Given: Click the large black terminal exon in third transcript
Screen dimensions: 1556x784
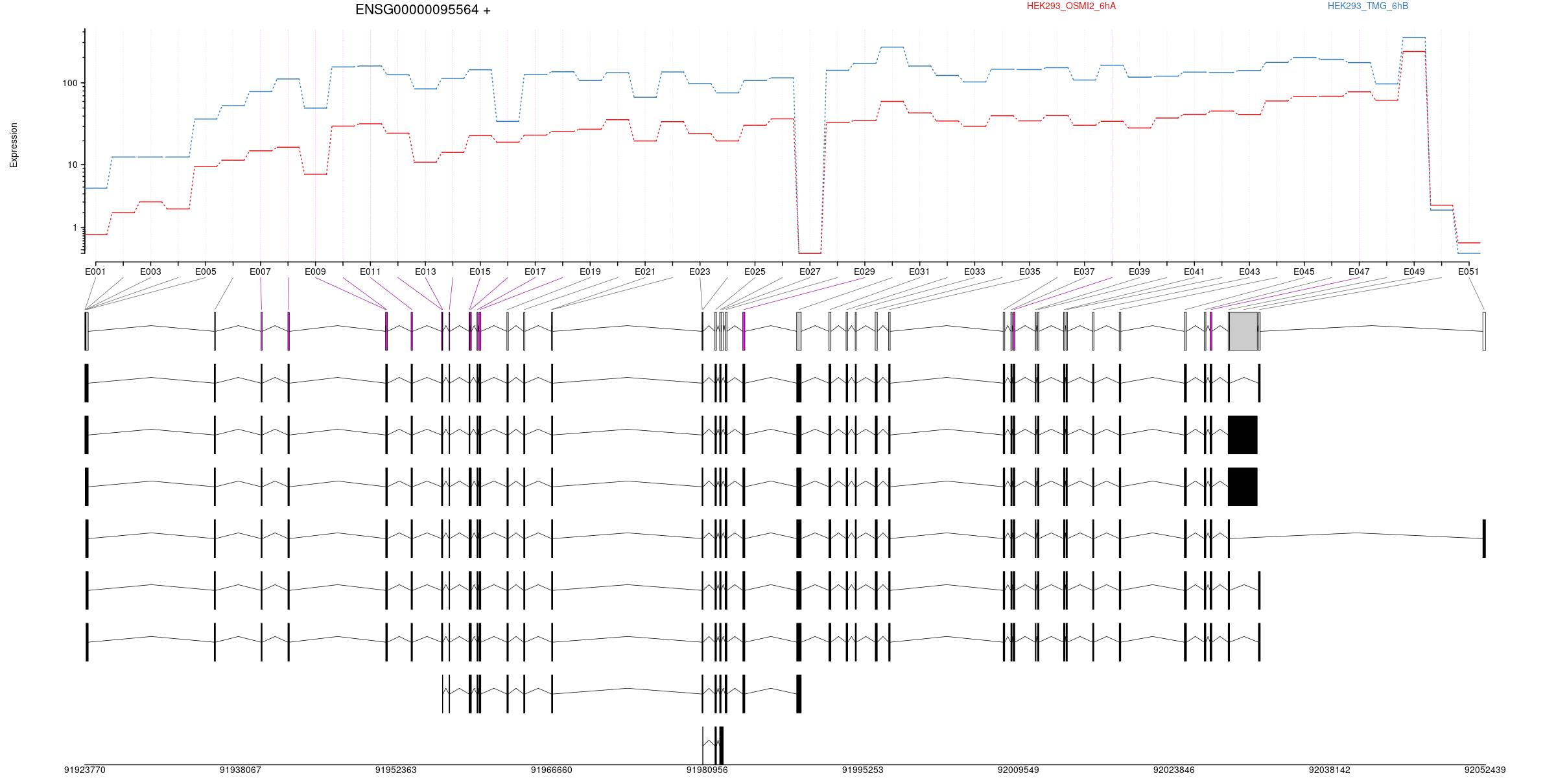Looking at the screenshot, I should coord(1243,435).
